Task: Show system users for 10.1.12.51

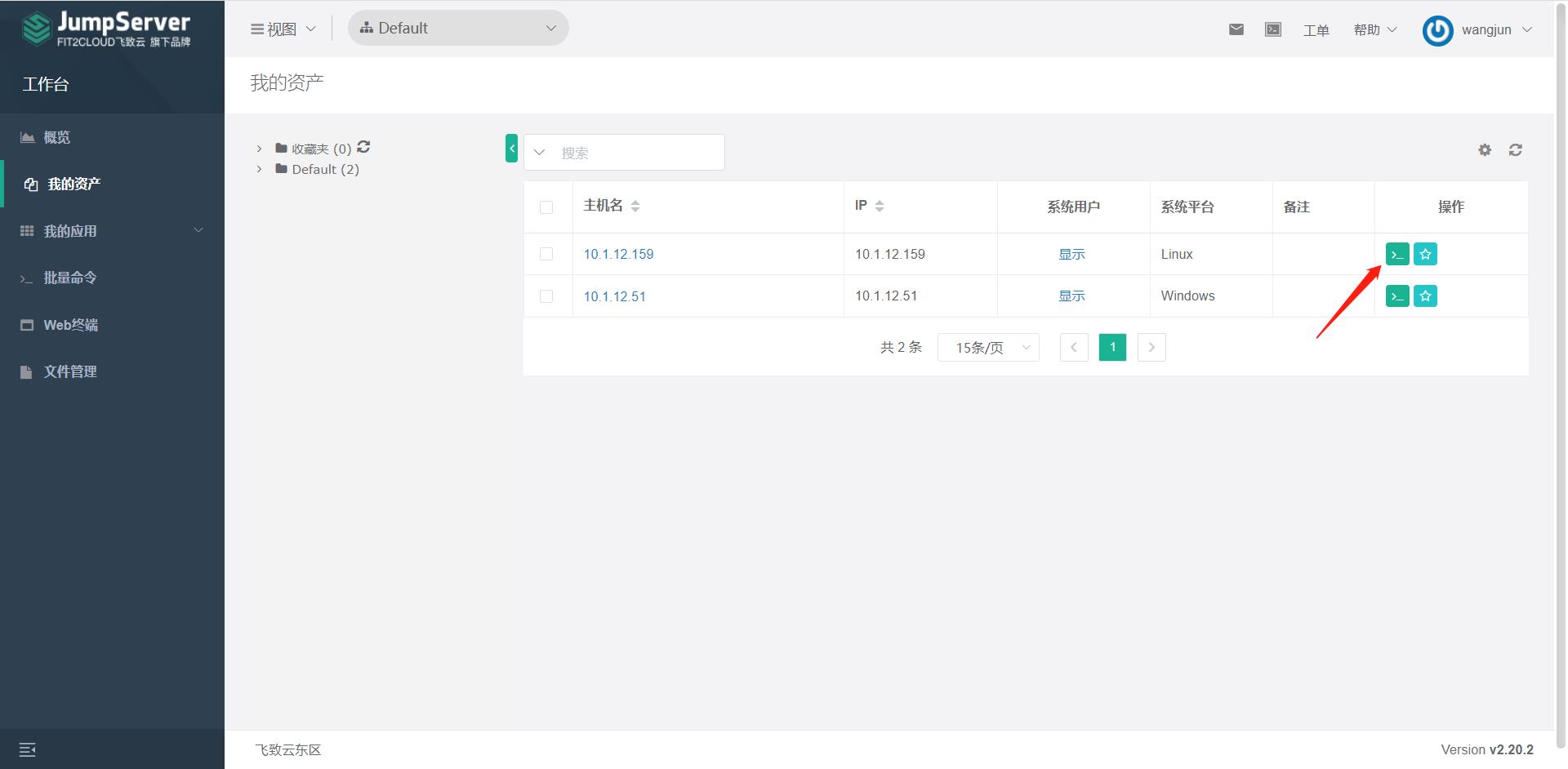Action: [x=1071, y=296]
